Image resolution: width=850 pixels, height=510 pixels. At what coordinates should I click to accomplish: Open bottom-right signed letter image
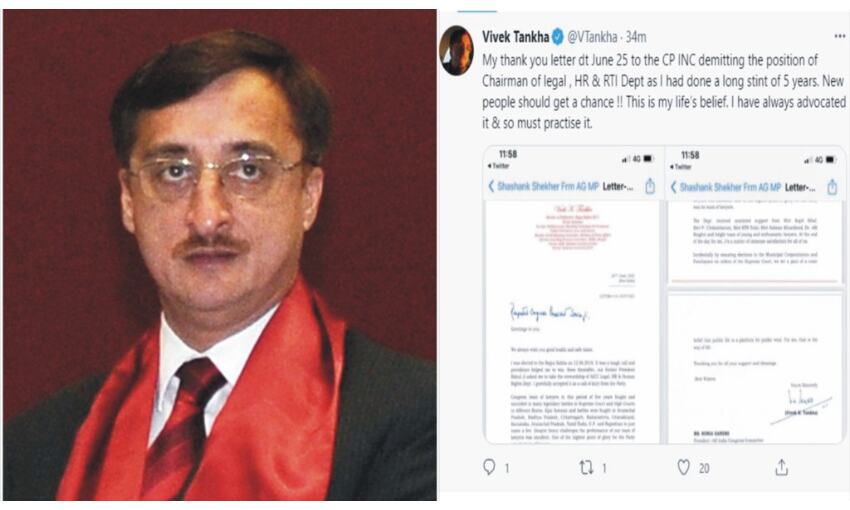(755, 368)
